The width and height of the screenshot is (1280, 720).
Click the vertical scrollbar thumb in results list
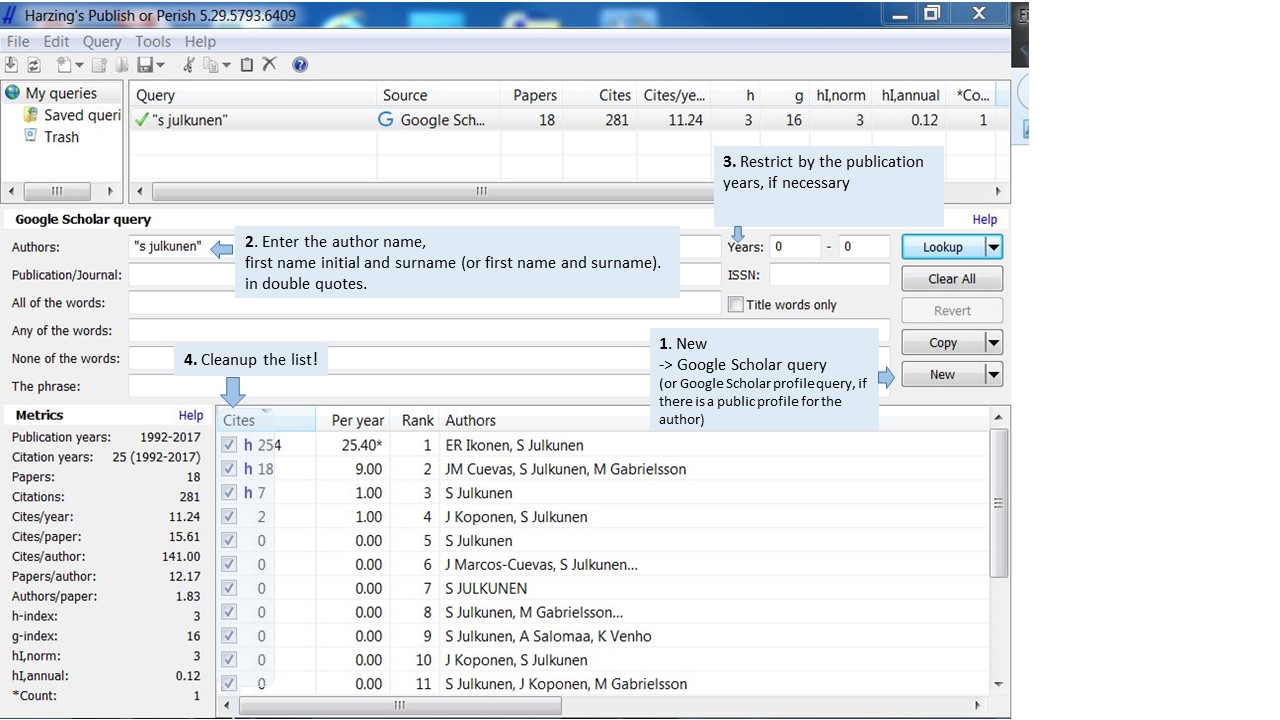click(998, 503)
